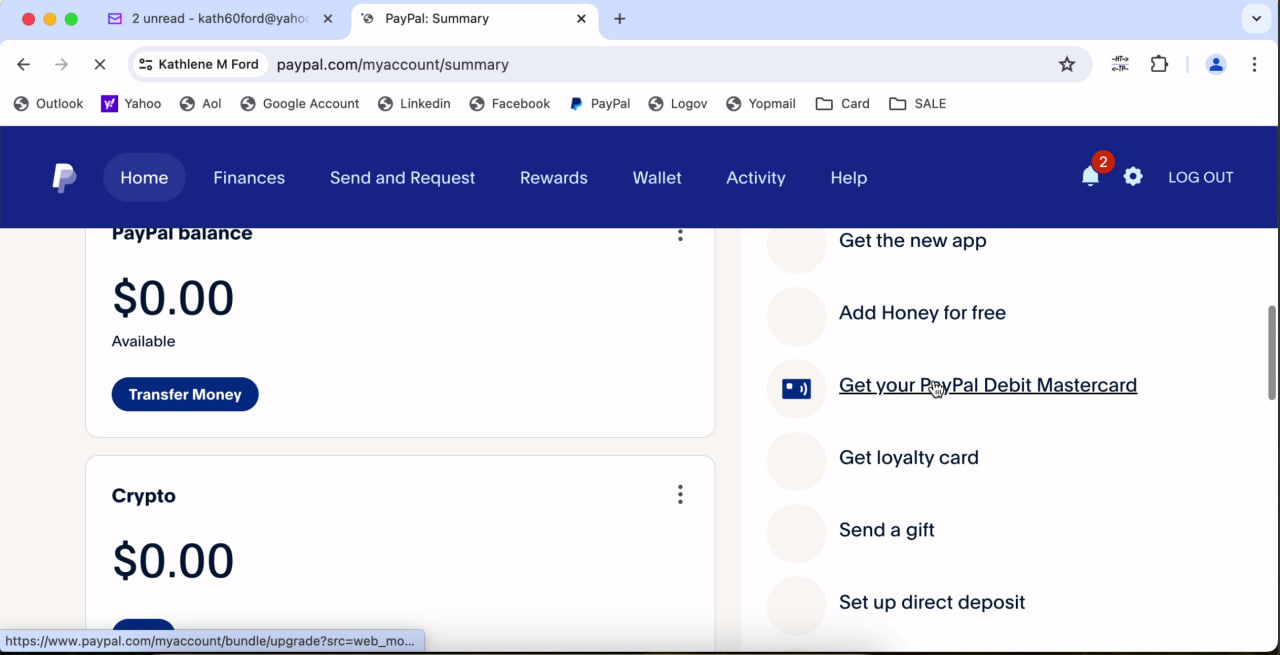Open the Wallet page

[x=657, y=178]
